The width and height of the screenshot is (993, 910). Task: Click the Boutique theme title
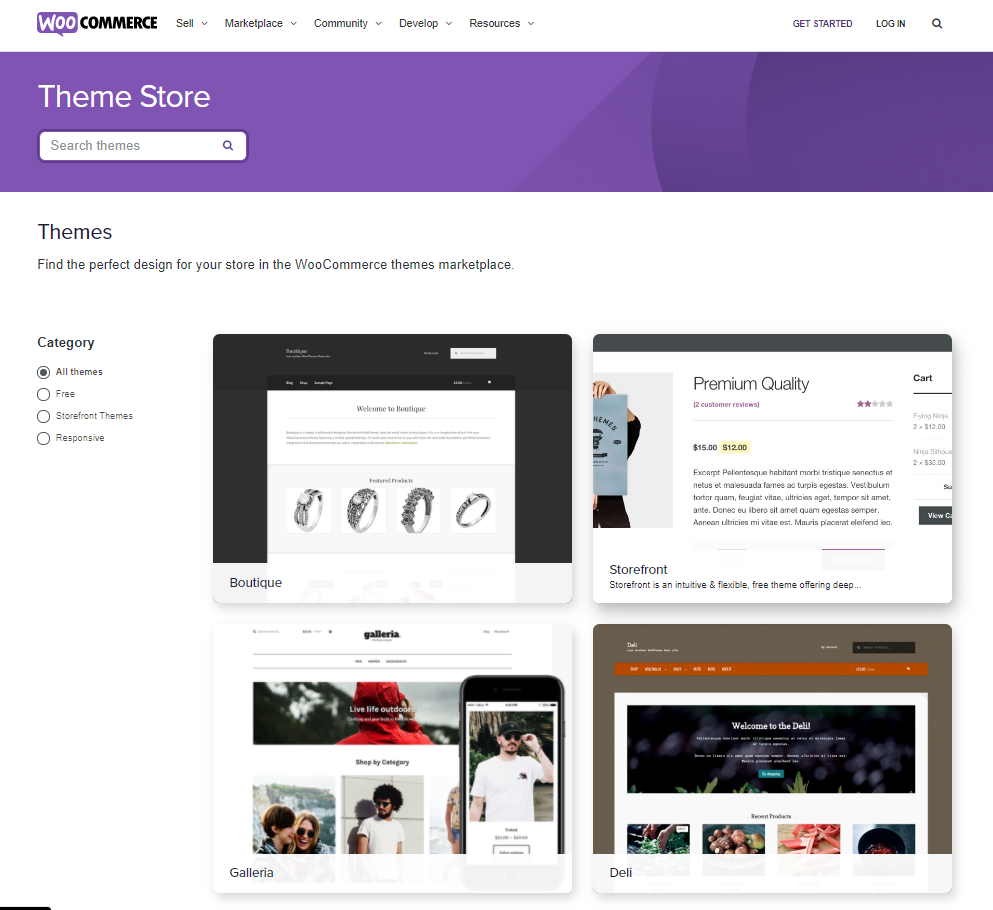point(256,583)
